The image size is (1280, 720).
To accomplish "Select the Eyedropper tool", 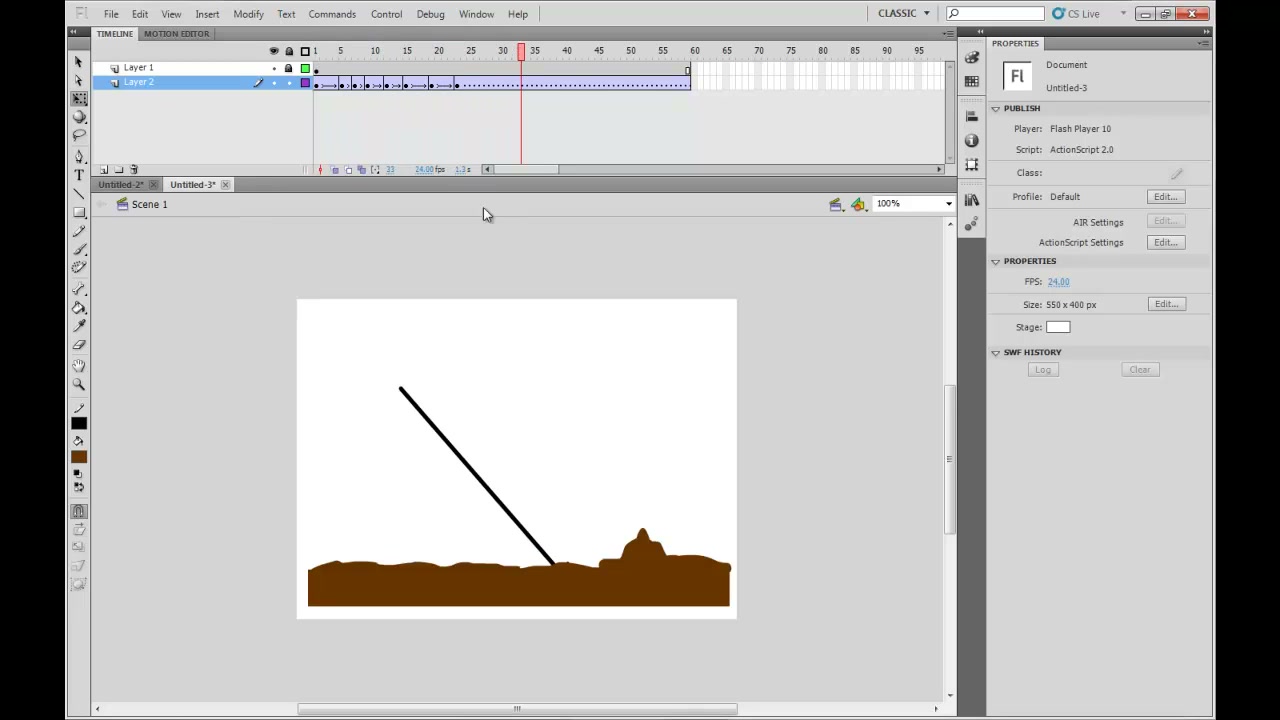I will coord(79,326).
